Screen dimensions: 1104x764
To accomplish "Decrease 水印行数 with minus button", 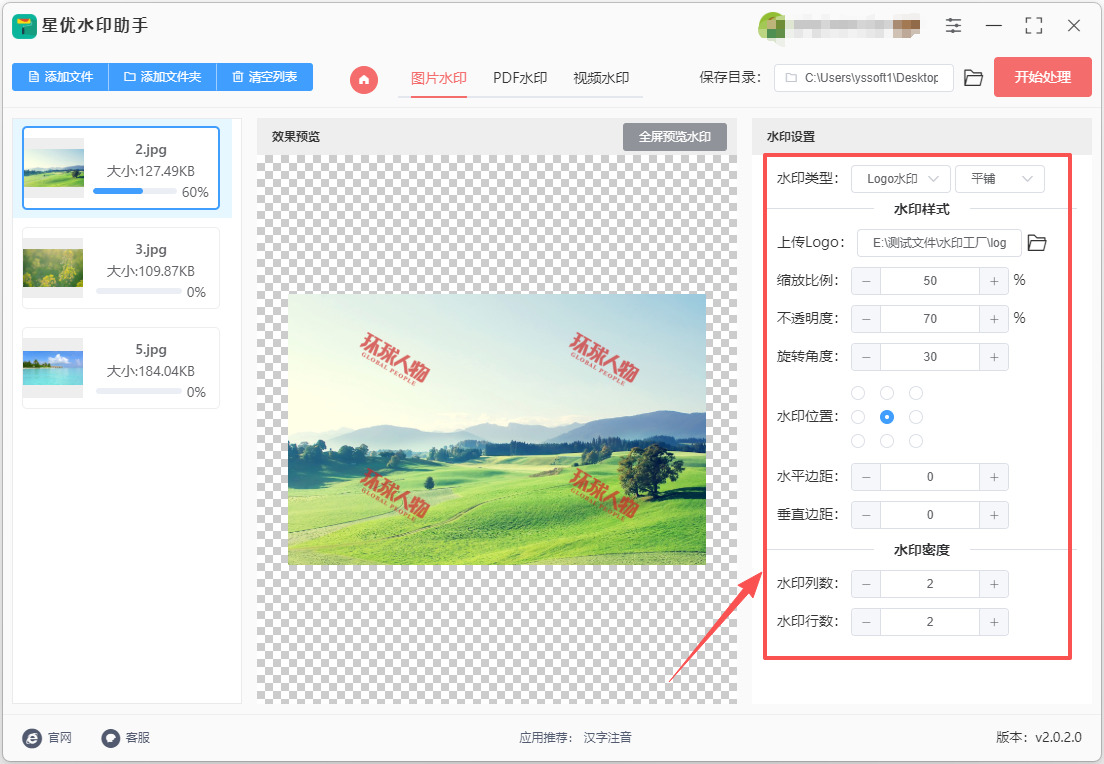I will click(x=866, y=622).
